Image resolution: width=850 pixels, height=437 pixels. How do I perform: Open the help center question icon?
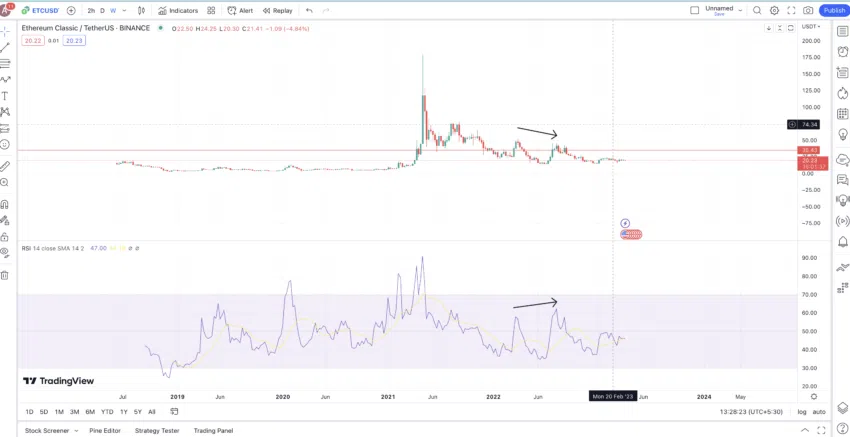842,429
